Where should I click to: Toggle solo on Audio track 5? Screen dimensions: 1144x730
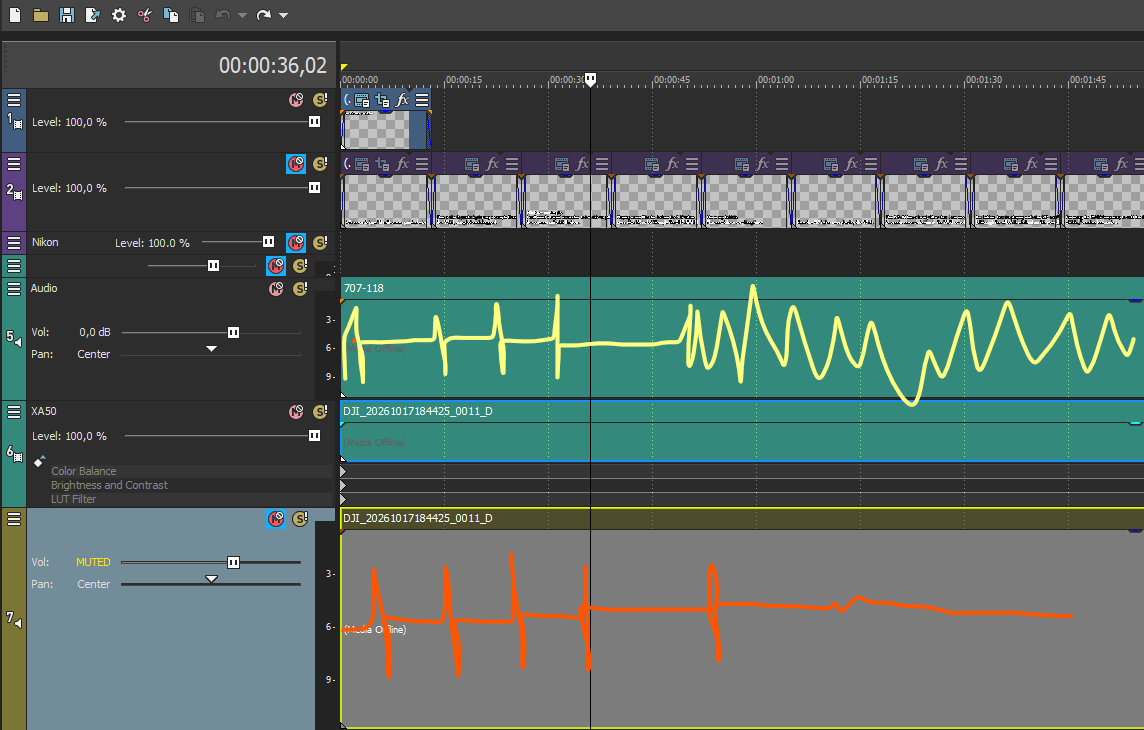[x=300, y=289]
